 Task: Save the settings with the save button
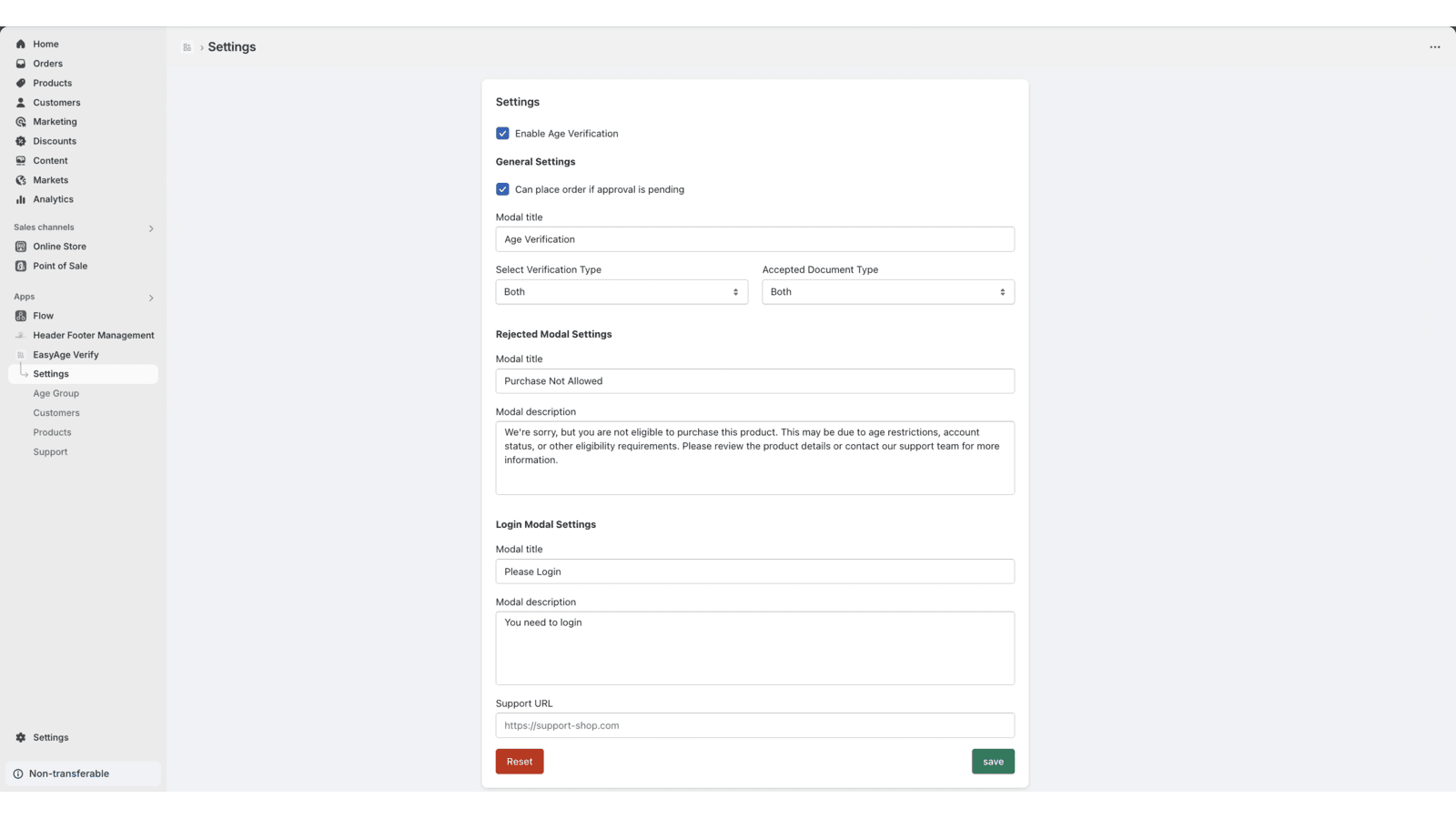[x=993, y=761]
